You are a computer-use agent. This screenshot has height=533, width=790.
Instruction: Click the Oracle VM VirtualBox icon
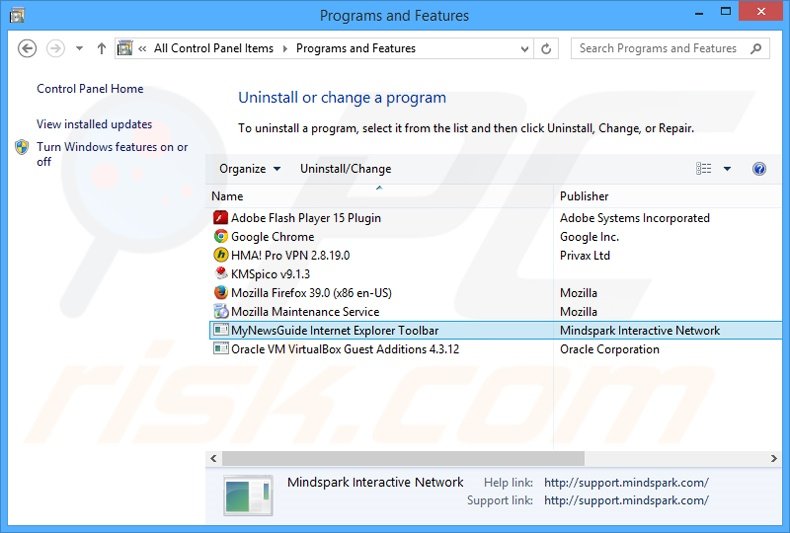click(220, 349)
